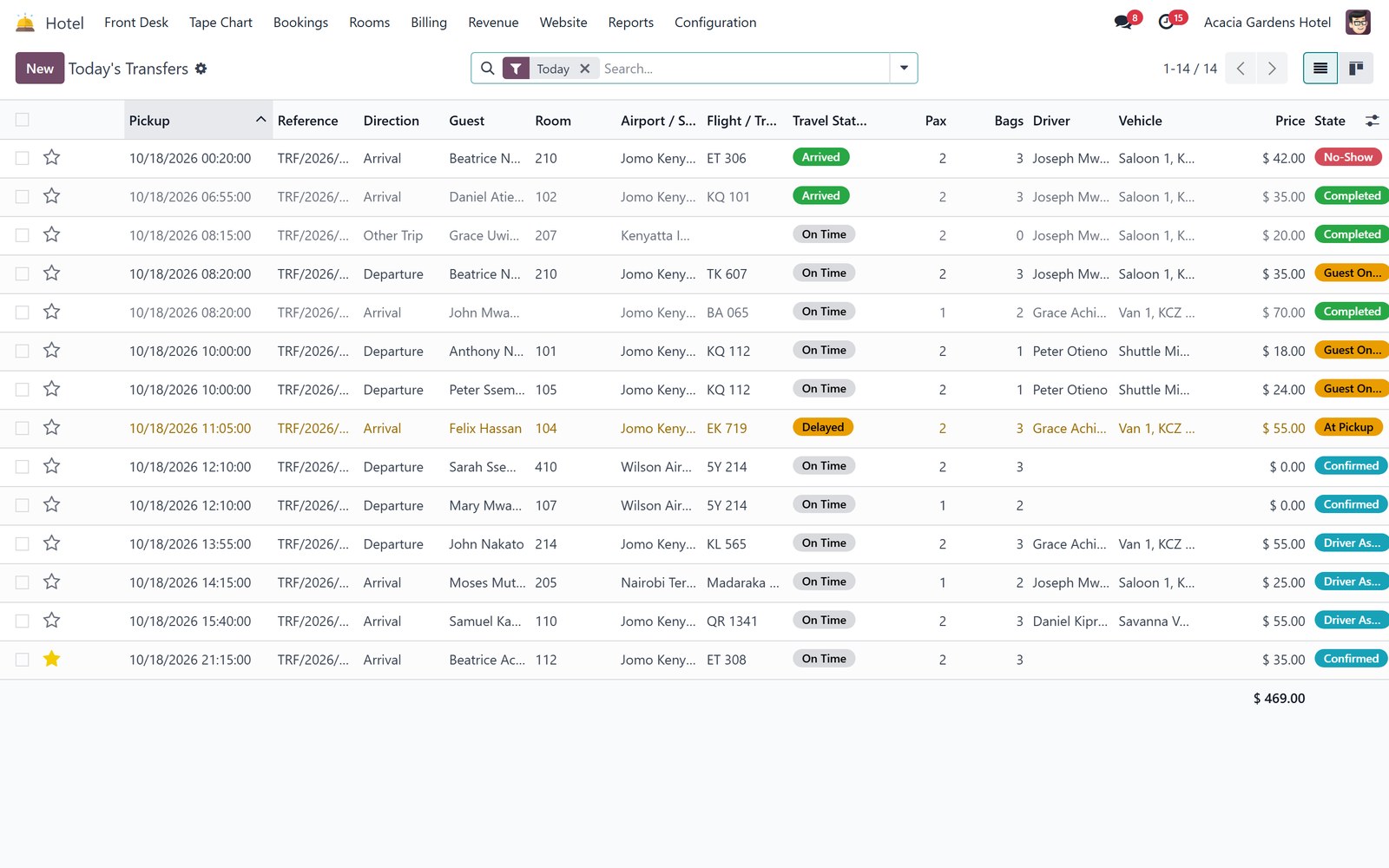Star the Sarah Sse... departure row
This screenshot has width=1389, height=868.
[52, 467]
